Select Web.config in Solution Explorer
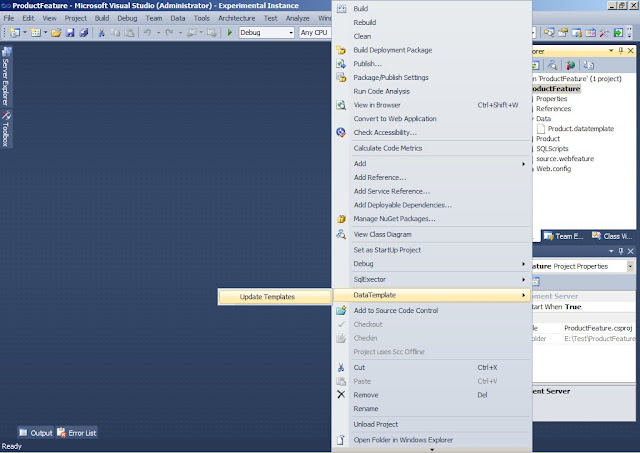This screenshot has height=453, width=640. point(553,169)
